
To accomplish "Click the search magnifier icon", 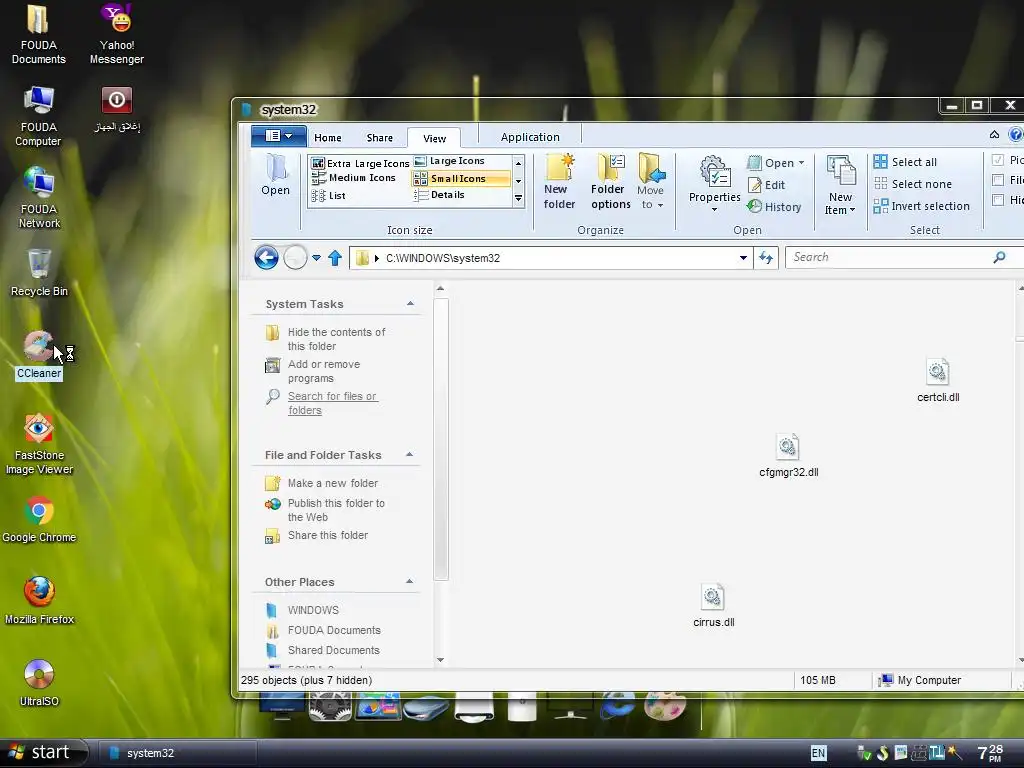I will (x=999, y=257).
